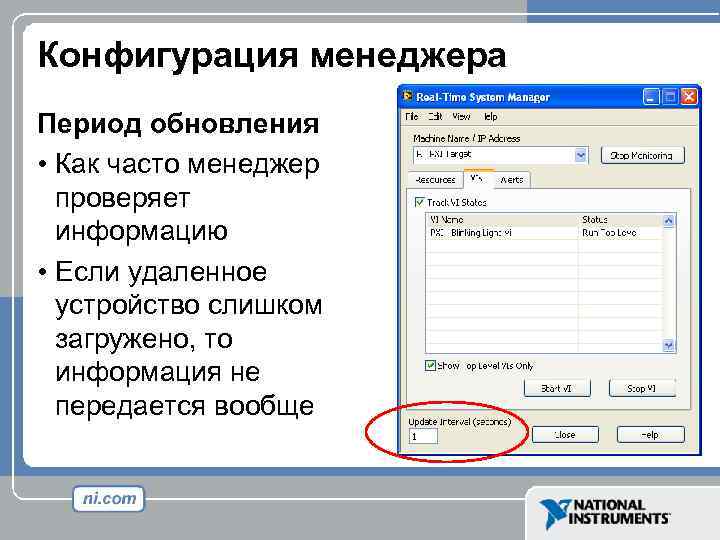Click the Stop Monitoring button
Image resolution: width=720 pixels, height=540 pixels.
[x=642, y=155]
